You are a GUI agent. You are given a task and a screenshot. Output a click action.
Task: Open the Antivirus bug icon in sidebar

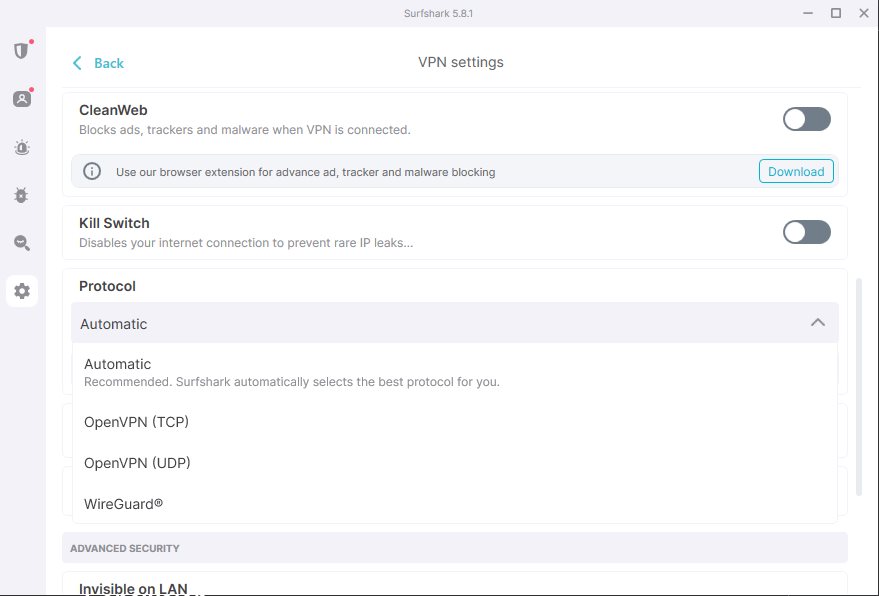pyautogui.click(x=21, y=195)
